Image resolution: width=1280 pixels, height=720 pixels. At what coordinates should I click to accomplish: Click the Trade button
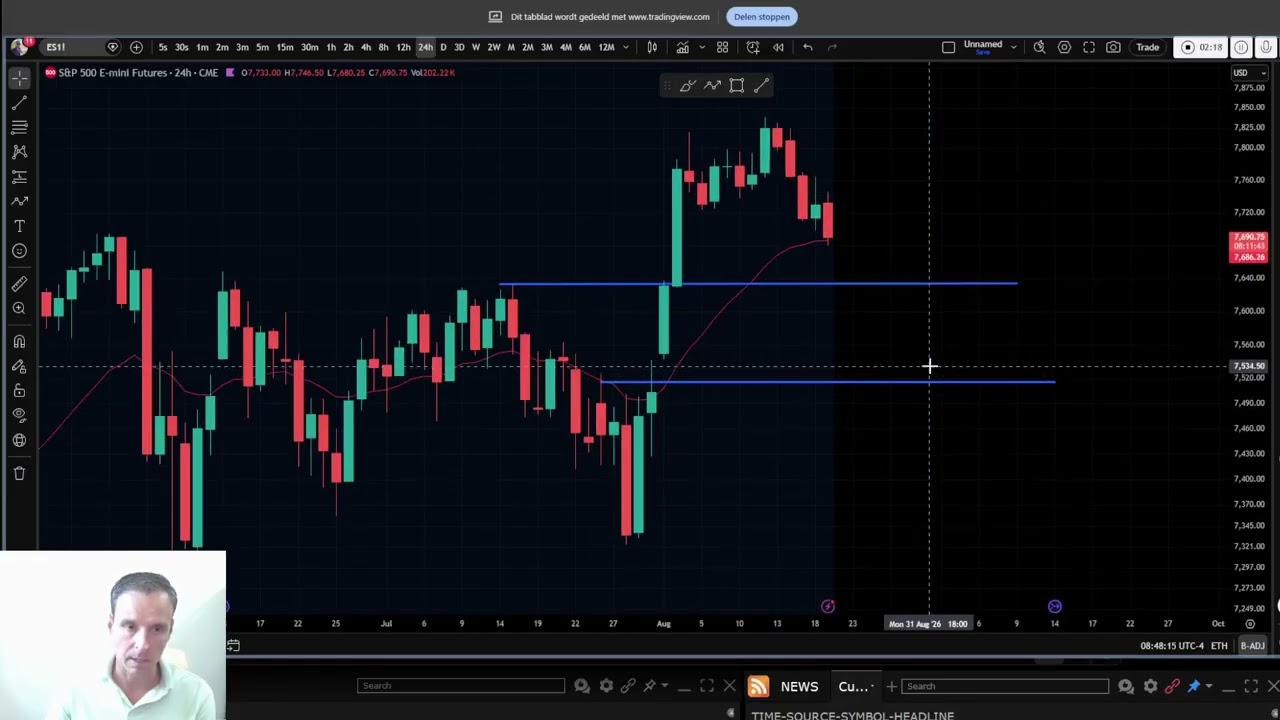pos(1147,47)
